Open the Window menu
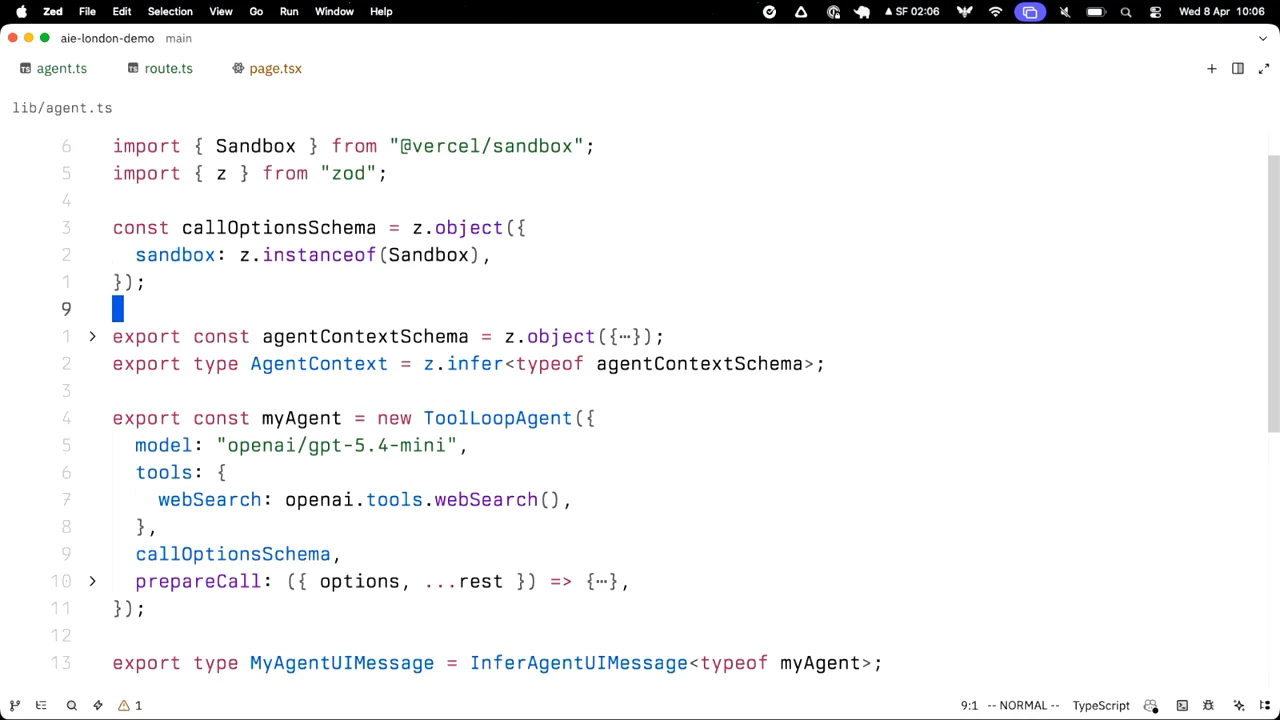The height and width of the screenshot is (720, 1280). 334,11
